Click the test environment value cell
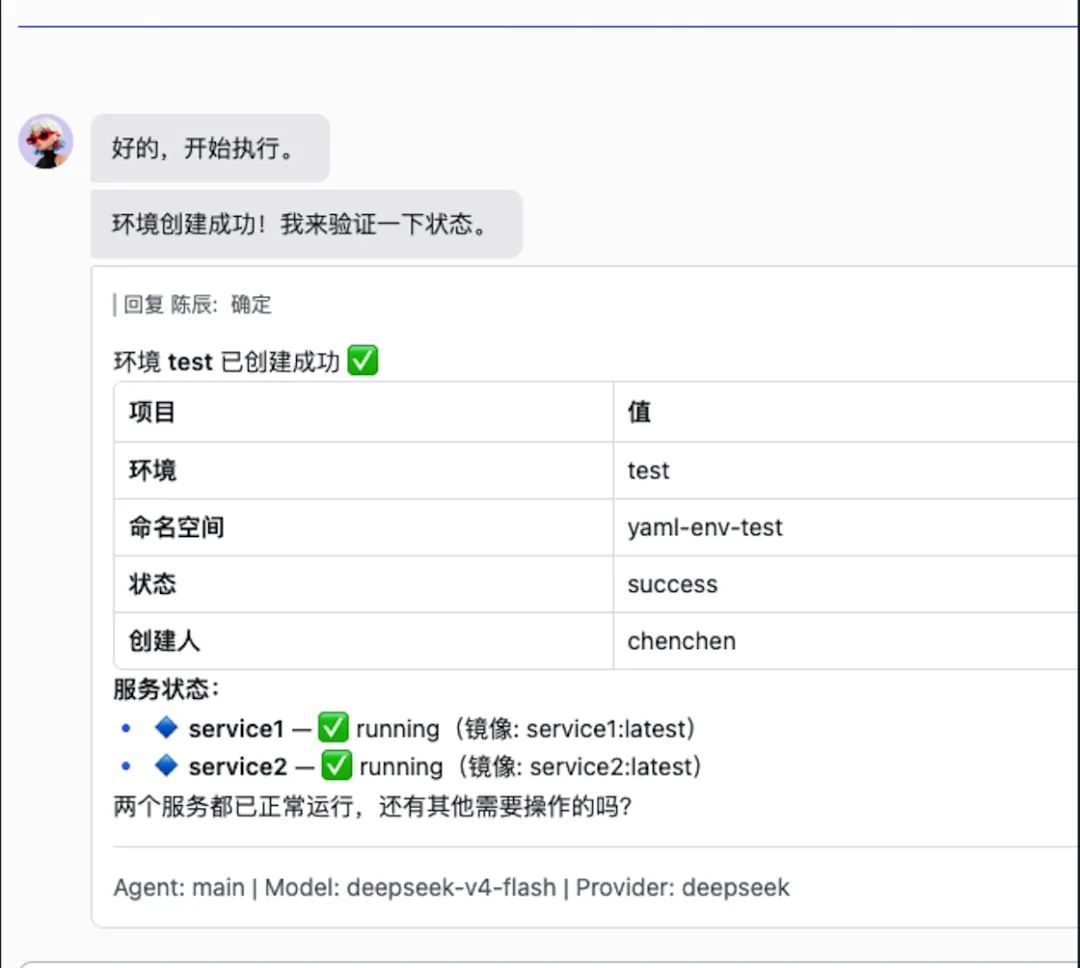 click(x=847, y=471)
